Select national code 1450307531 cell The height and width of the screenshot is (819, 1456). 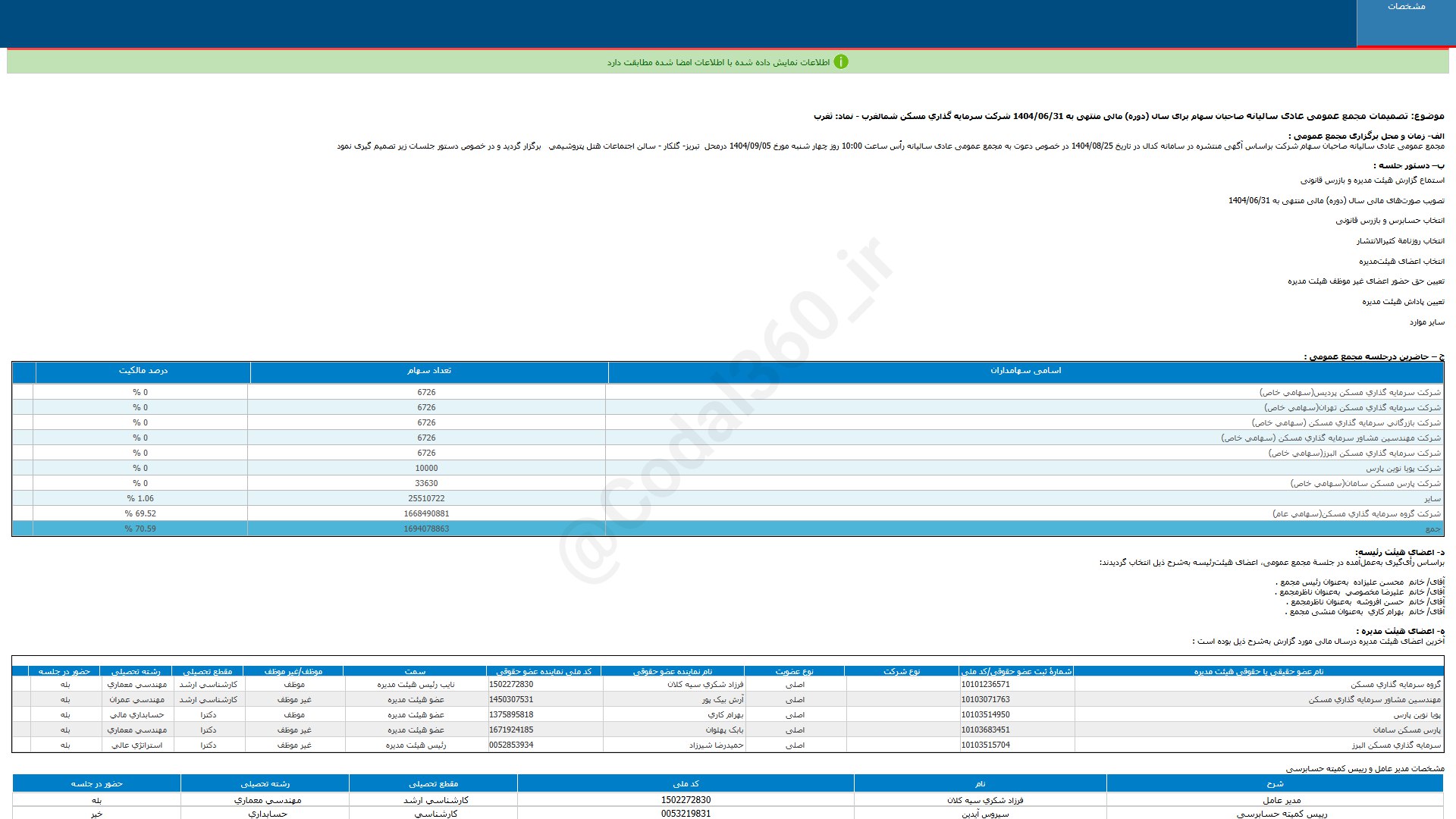511,699
